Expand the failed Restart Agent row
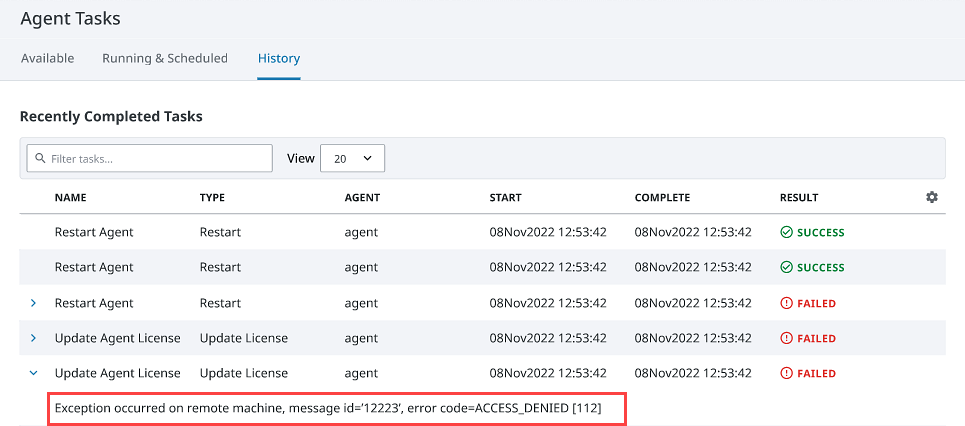Viewport: 965px width, 426px height. pyautogui.click(x=34, y=303)
